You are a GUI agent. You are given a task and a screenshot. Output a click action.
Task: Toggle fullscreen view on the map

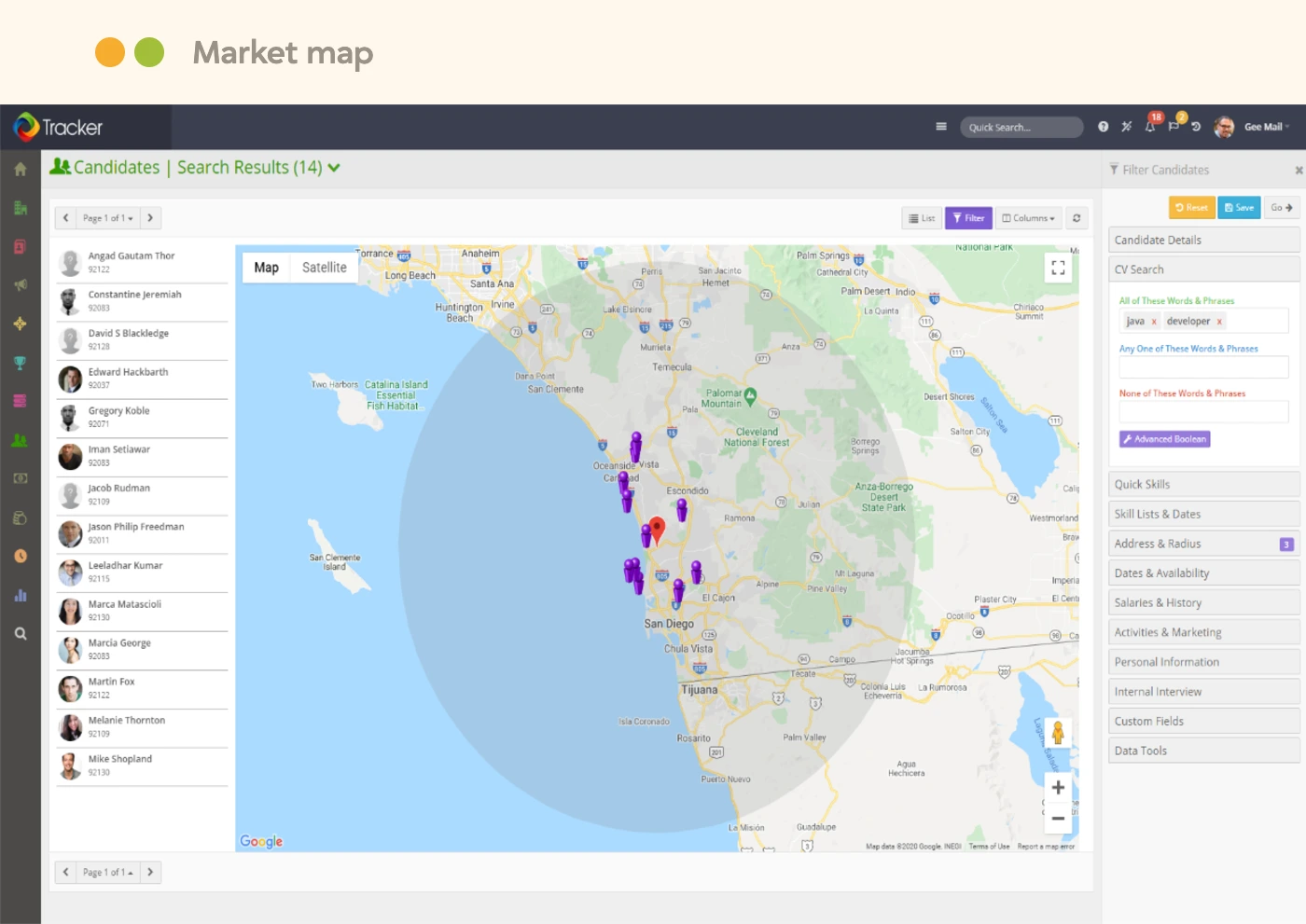point(1058,268)
